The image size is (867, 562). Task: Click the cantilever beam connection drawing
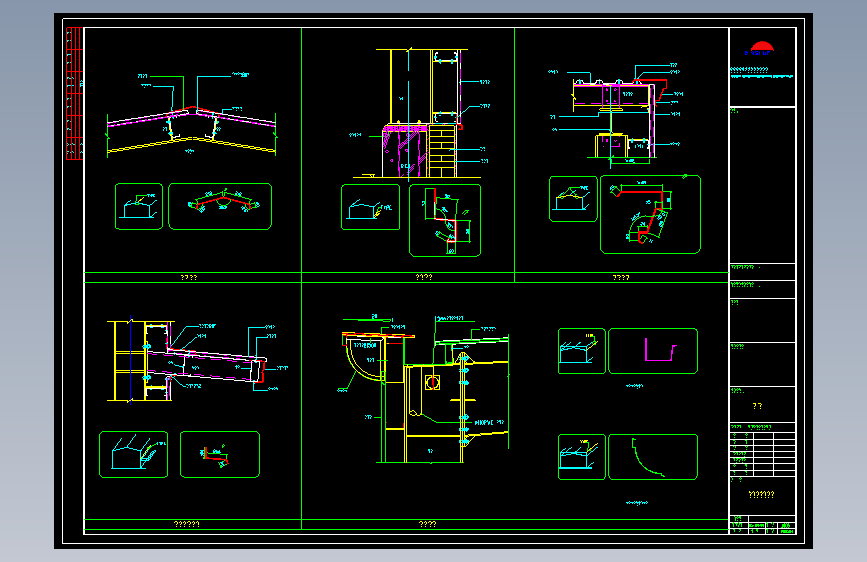click(x=197, y=360)
